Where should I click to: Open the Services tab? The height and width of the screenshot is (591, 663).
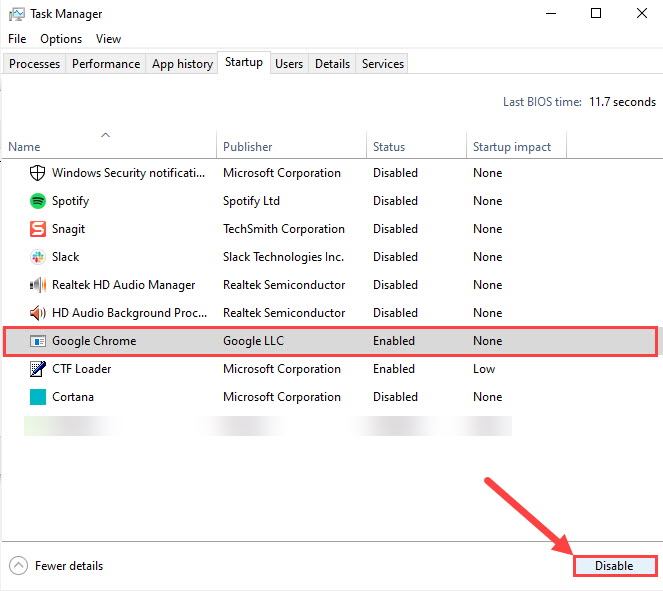click(383, 64)
